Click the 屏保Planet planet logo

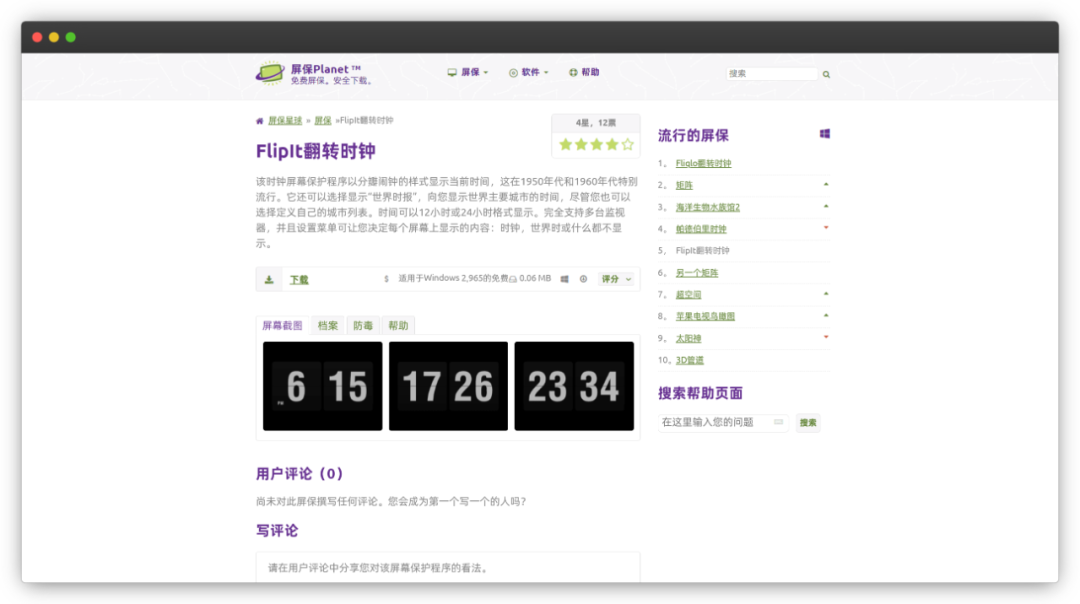tap(268, 71)
